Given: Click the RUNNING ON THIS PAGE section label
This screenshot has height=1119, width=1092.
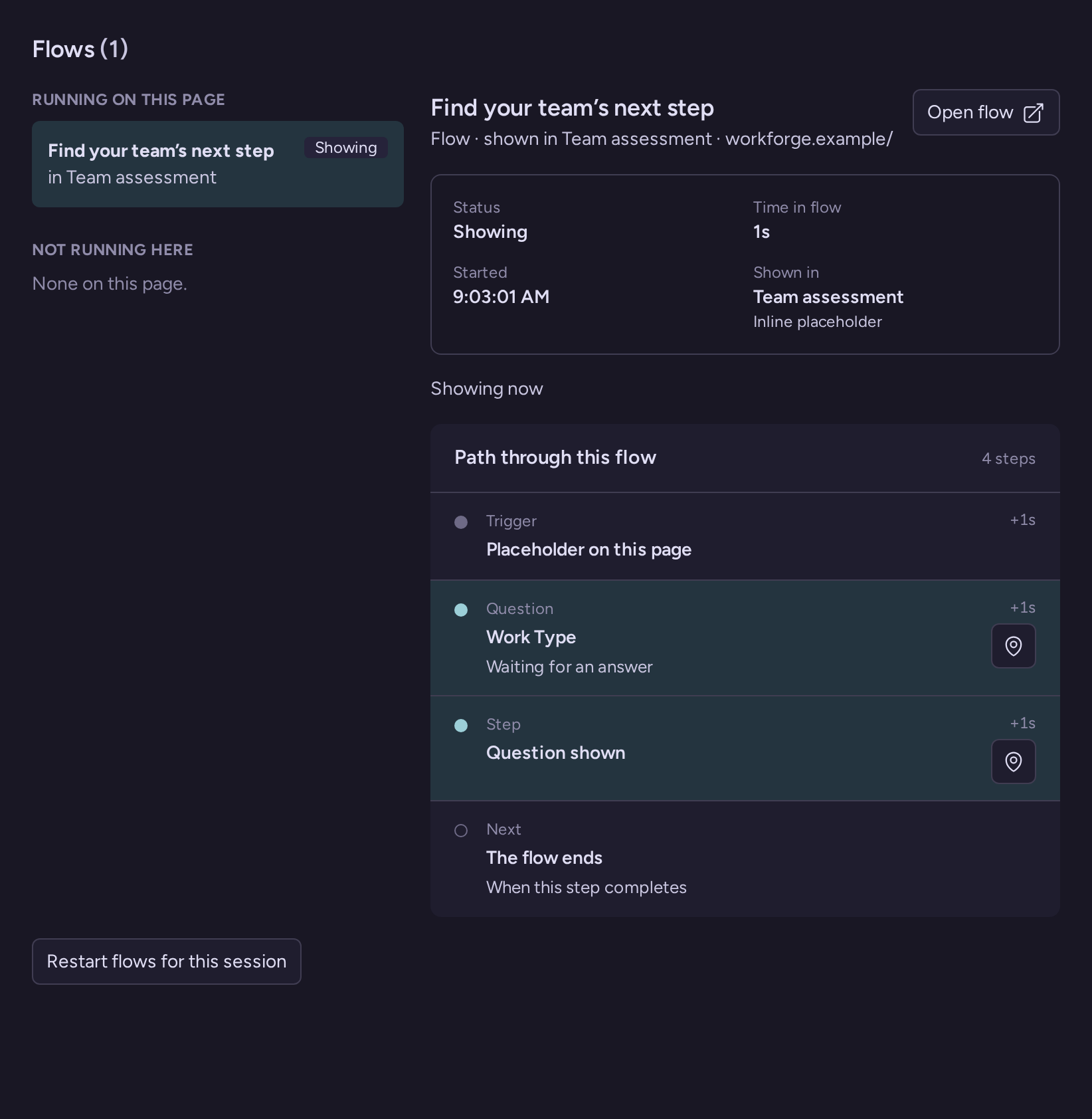Looking at the screenshot, I should coord(129,100).
